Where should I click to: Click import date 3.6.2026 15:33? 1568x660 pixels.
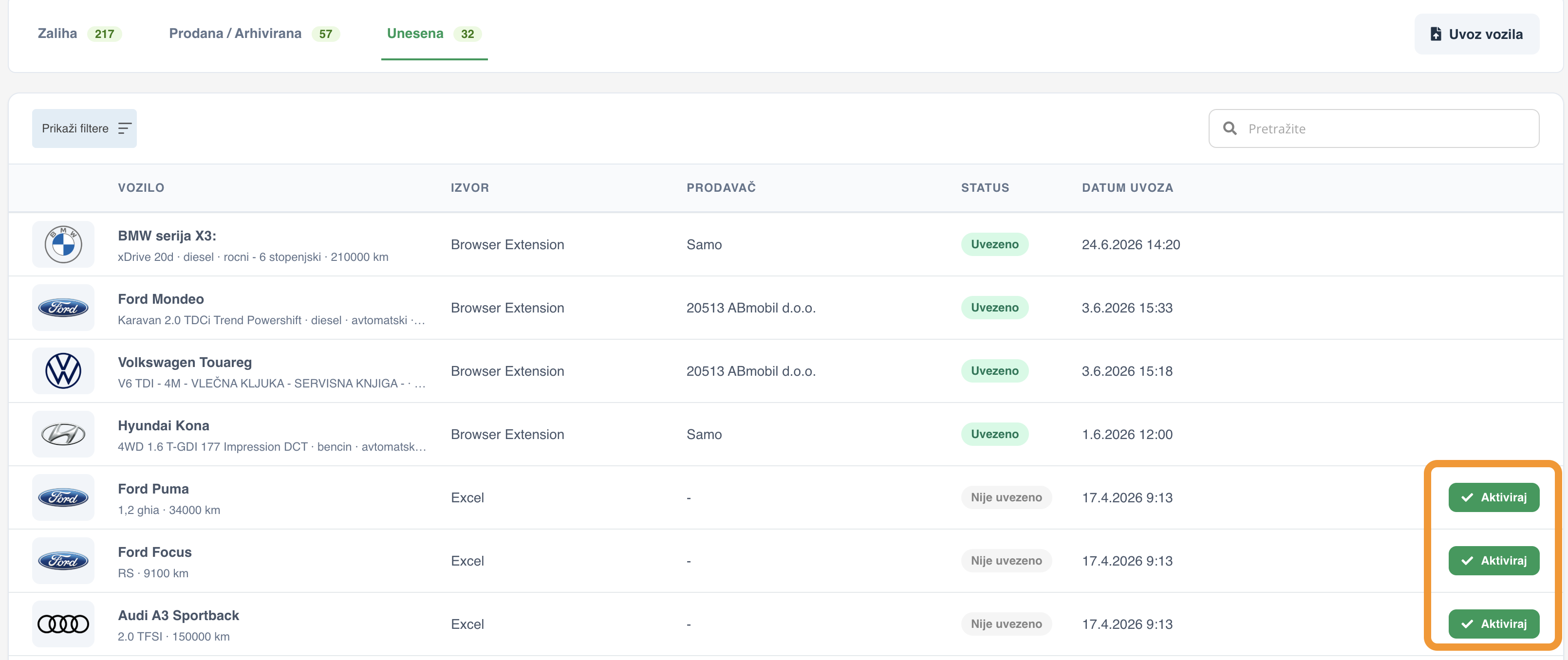click(x=1127, y=308)
